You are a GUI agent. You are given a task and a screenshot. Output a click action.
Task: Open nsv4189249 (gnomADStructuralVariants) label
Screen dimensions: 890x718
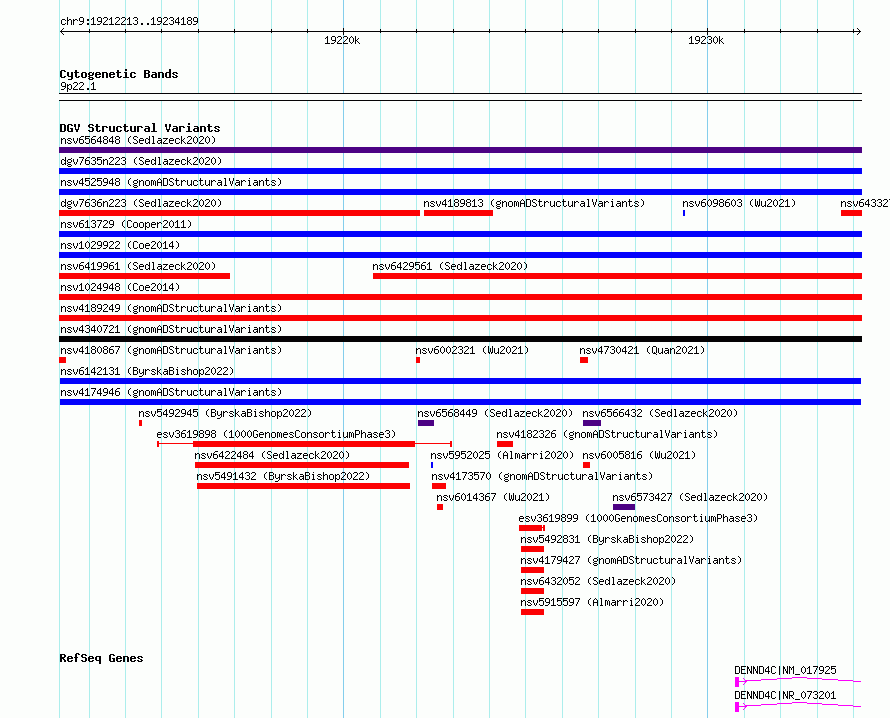pos(171,308)
